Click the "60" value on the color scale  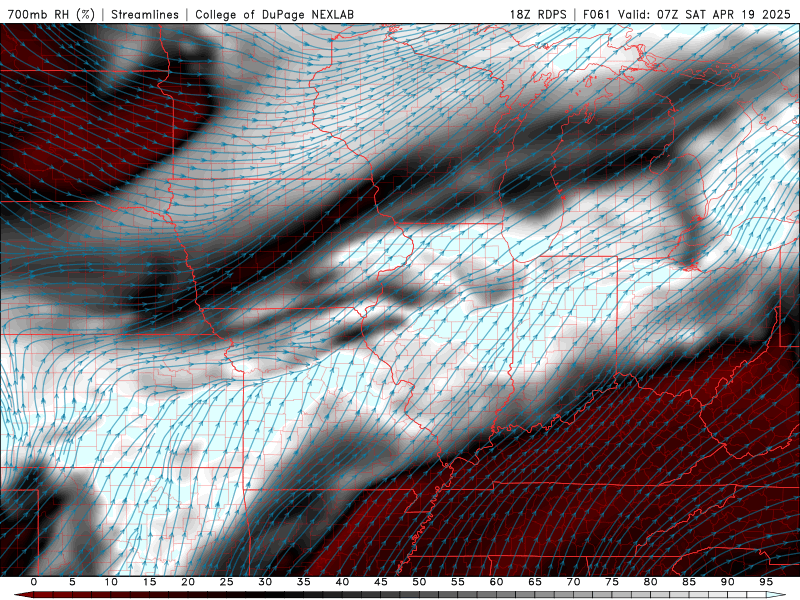point(496,582)
